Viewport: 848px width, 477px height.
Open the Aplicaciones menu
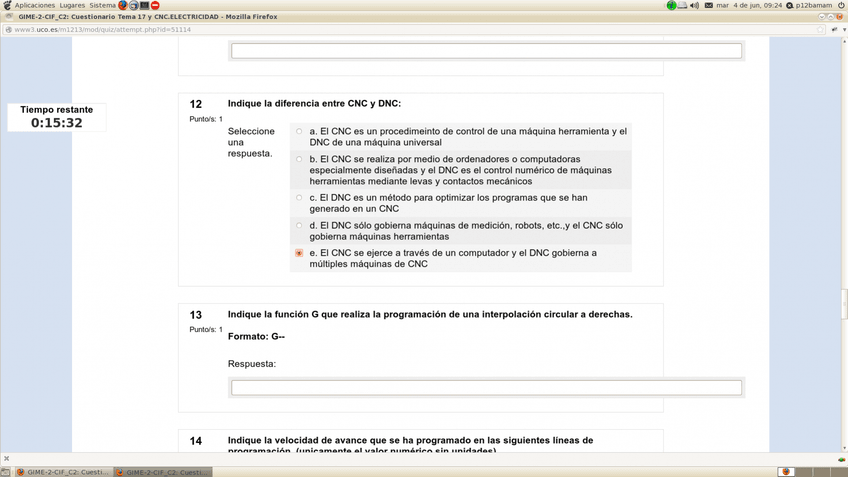[x=34, y=5]
